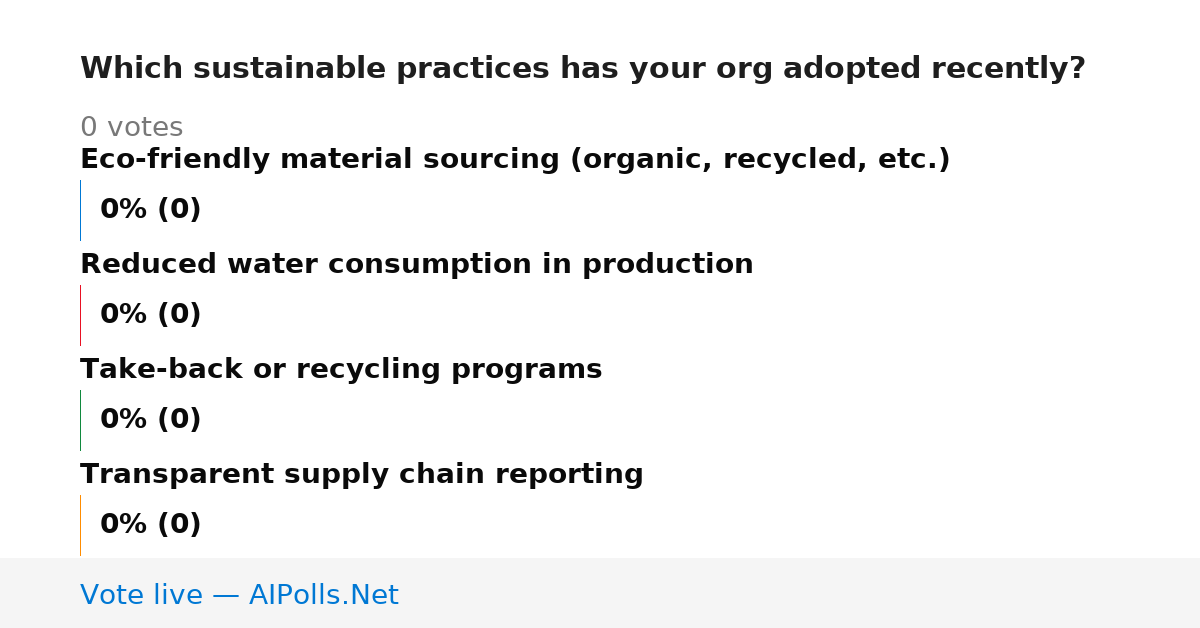Click the 0% (0) result under Eco-friendly sourcing

151,210
